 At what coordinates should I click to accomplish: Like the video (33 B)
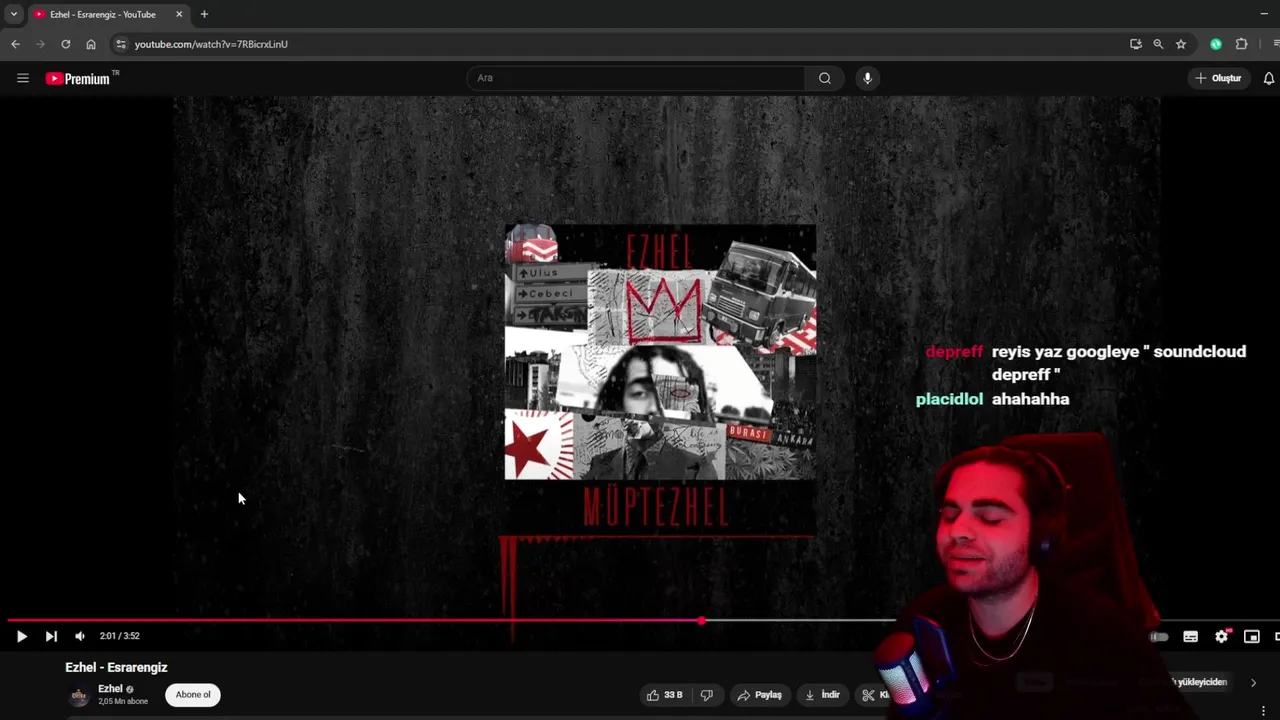click(x=665, y=695)
